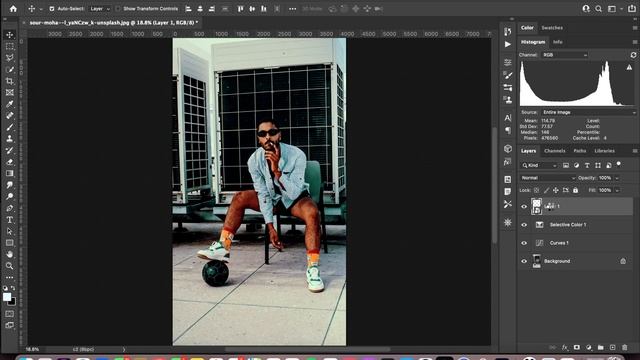Screen dimensions: 640x360
Task: Refresh the histogram with uncached refresh icon
Action: [x=633, y=55]
